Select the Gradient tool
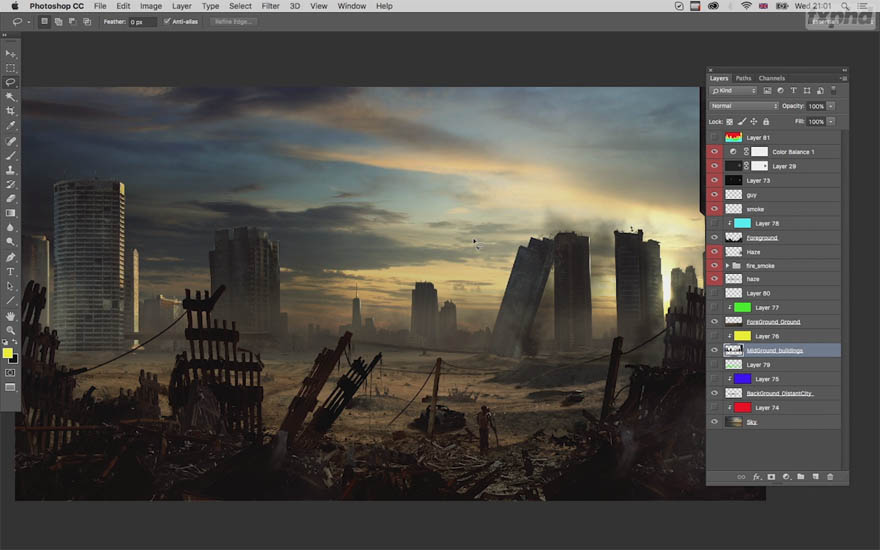 [10, 213]
